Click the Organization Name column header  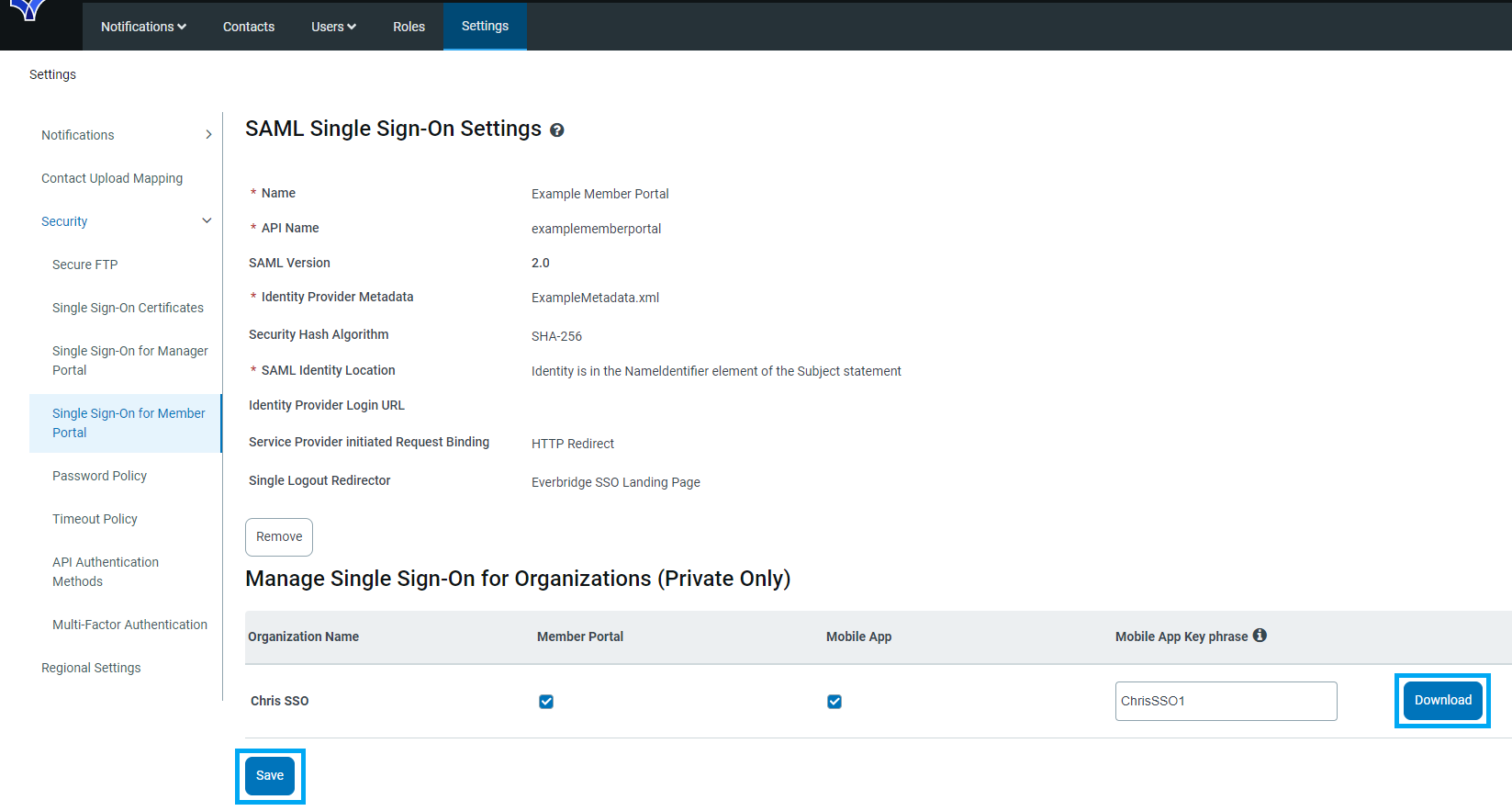coord(303,636)
